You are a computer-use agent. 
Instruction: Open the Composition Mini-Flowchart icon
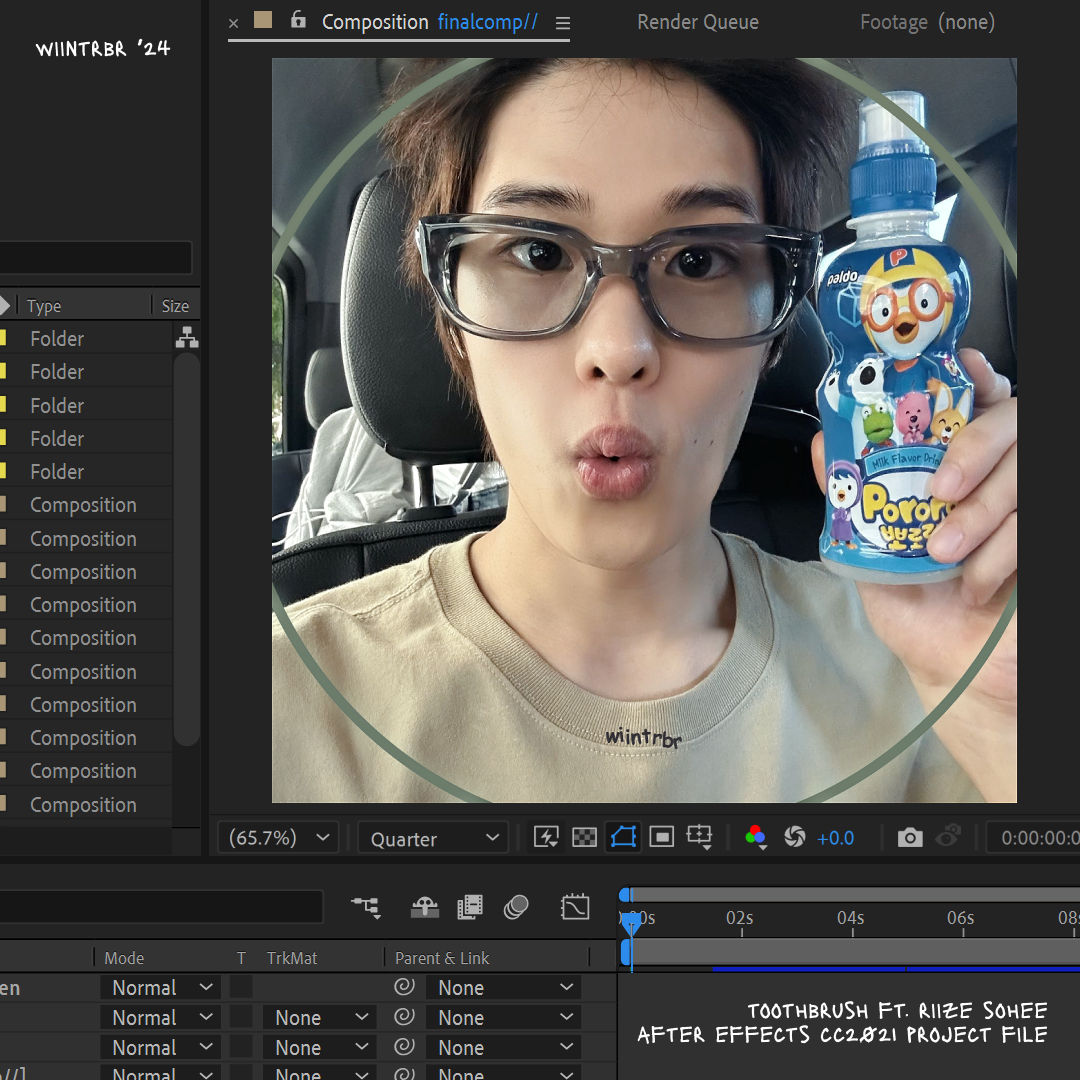tap(366, 906)
